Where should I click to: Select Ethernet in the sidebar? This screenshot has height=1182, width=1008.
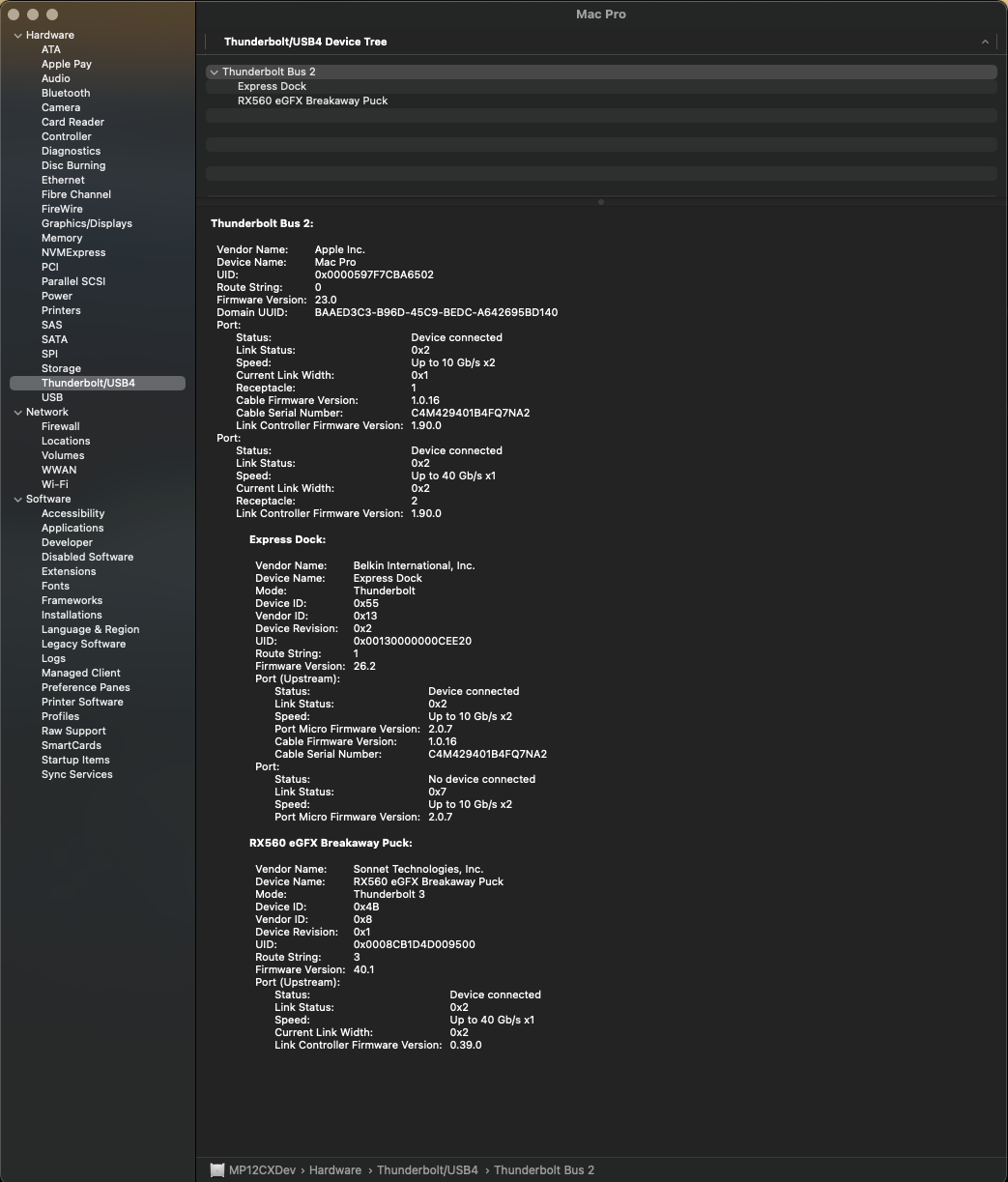[63, 180]
